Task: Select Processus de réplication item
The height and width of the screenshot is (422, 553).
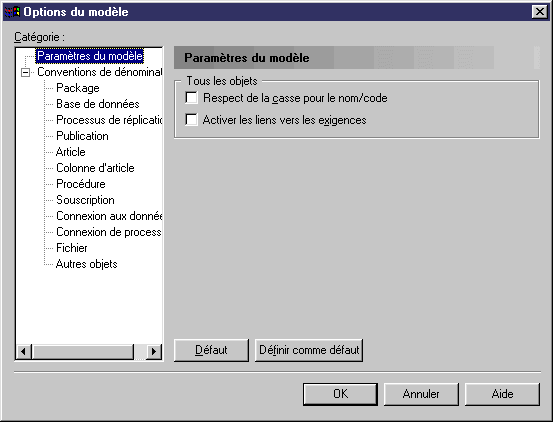Action: pos(109,120)
